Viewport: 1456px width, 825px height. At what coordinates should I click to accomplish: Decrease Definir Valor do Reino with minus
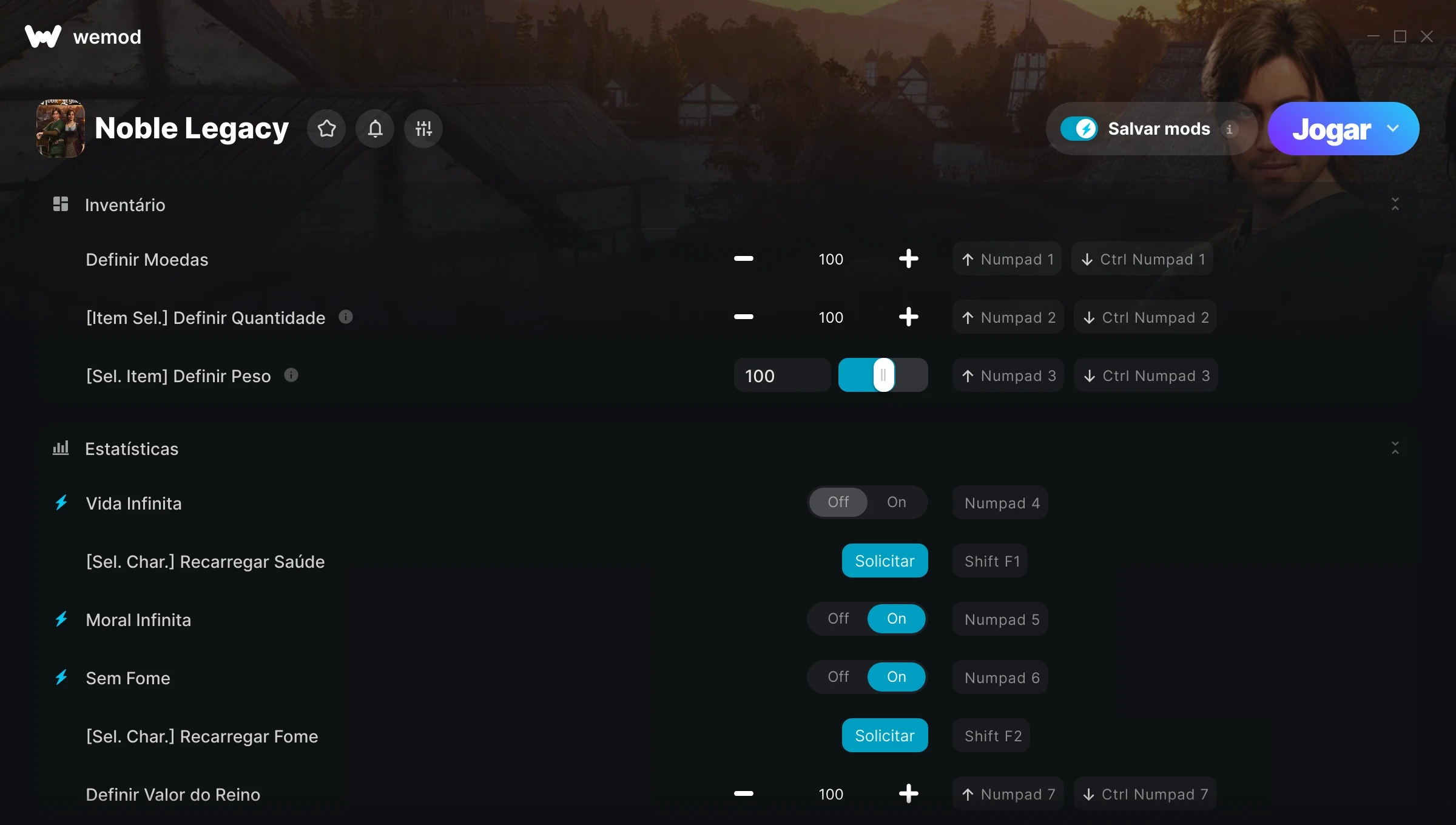744,793
